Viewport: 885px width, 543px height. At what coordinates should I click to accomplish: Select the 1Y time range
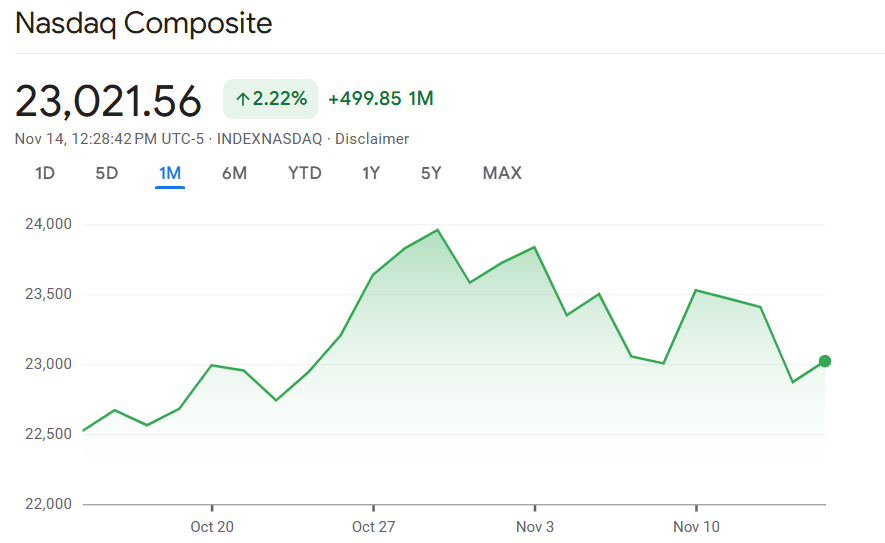[x=371, y=173]
